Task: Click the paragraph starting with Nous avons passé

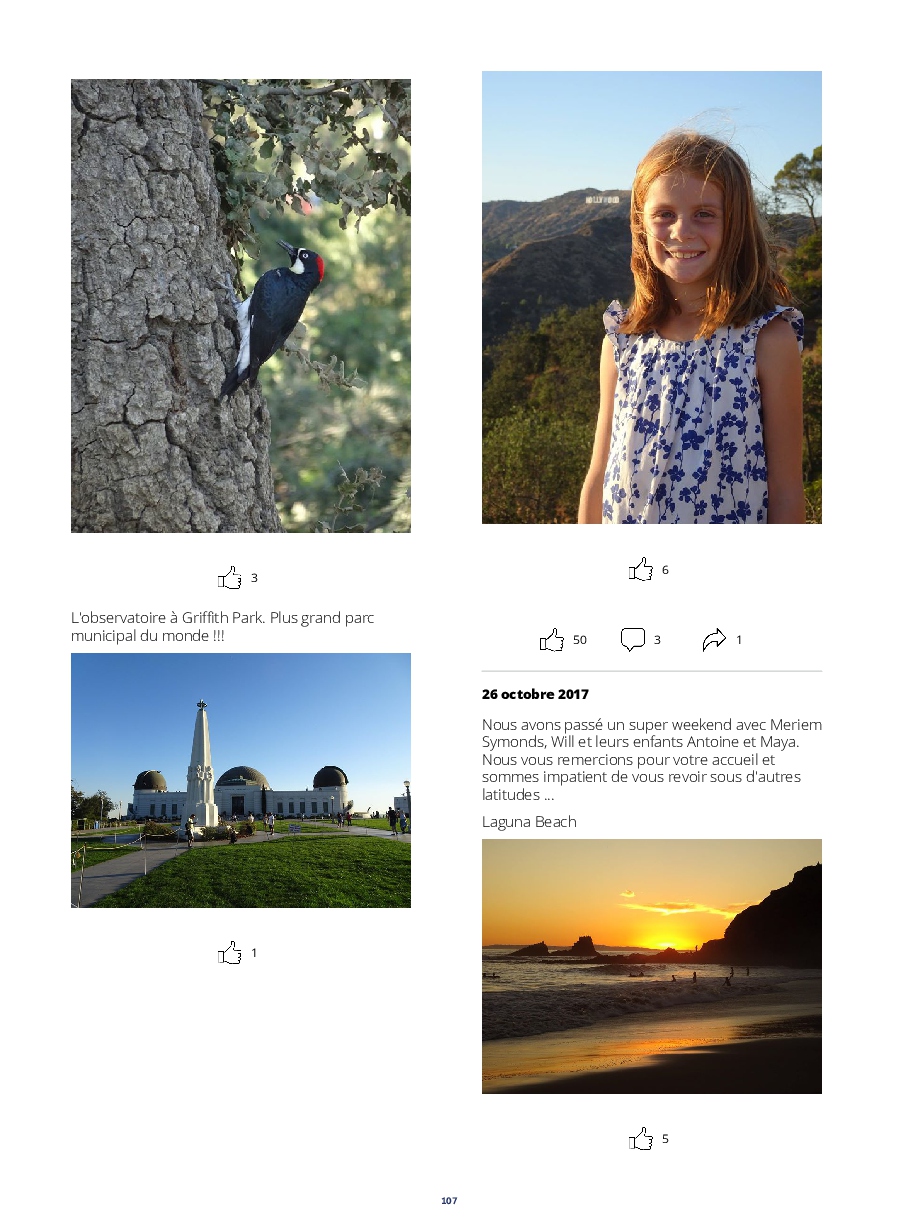Action: 651,759
